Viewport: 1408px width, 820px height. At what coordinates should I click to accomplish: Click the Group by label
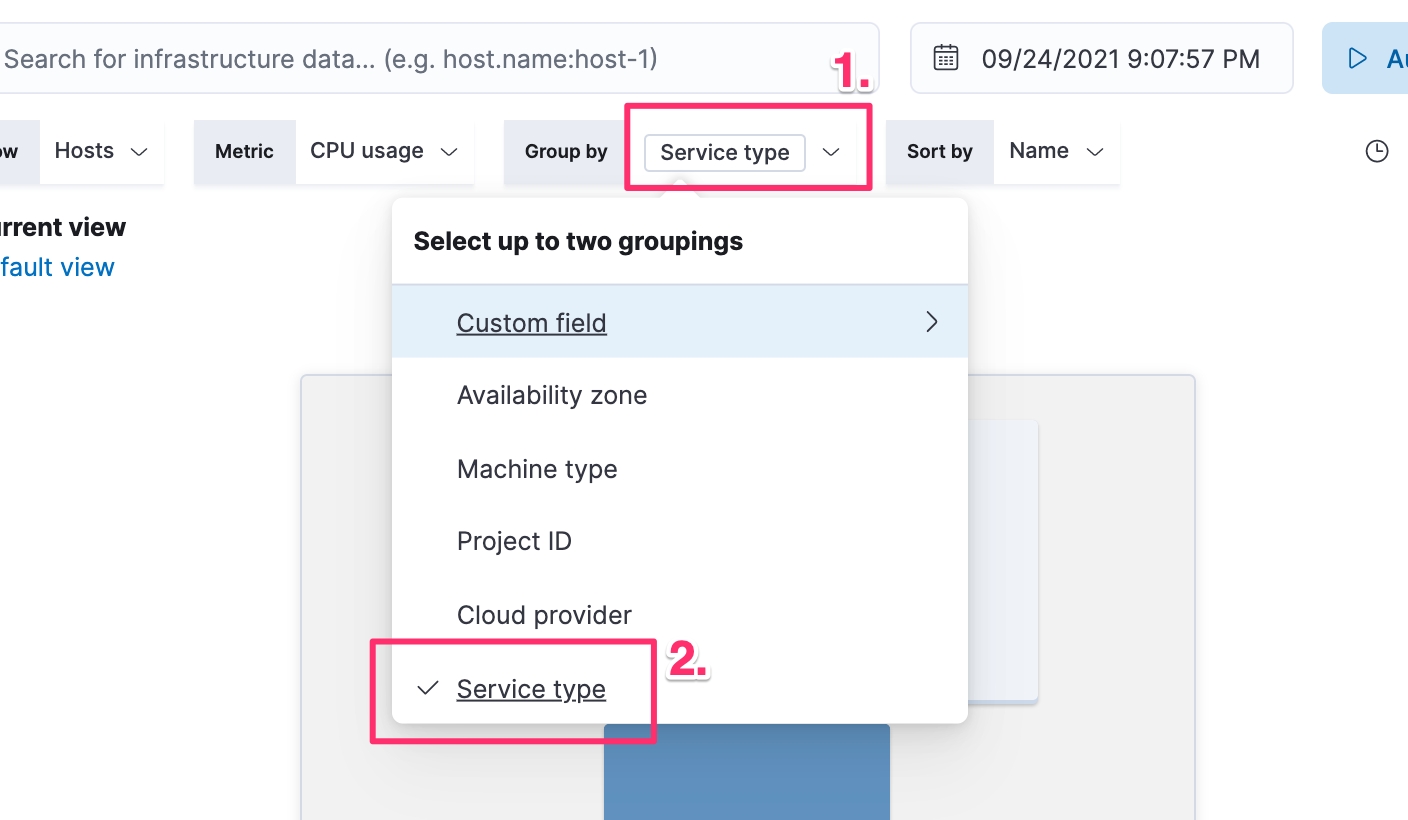(x=566, y=151)
